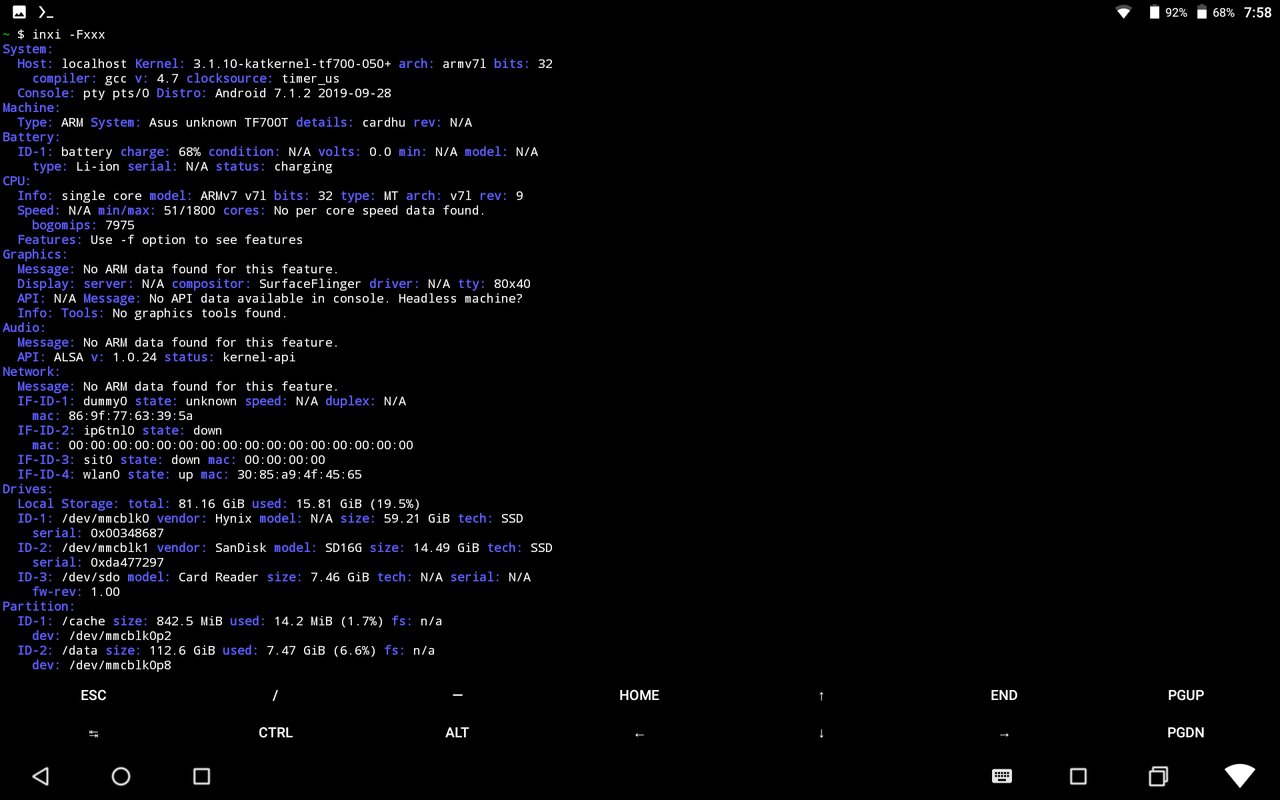The image size is (1280, 800).
Task: Toggle the ALT modifier key
Action: coord(457,733)
